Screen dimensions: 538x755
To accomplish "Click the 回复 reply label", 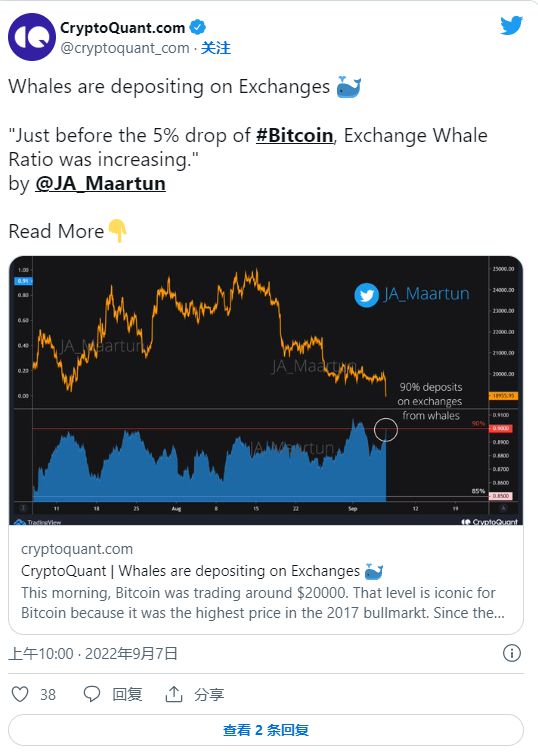I will pyautogui.click(x=127, y=694).
